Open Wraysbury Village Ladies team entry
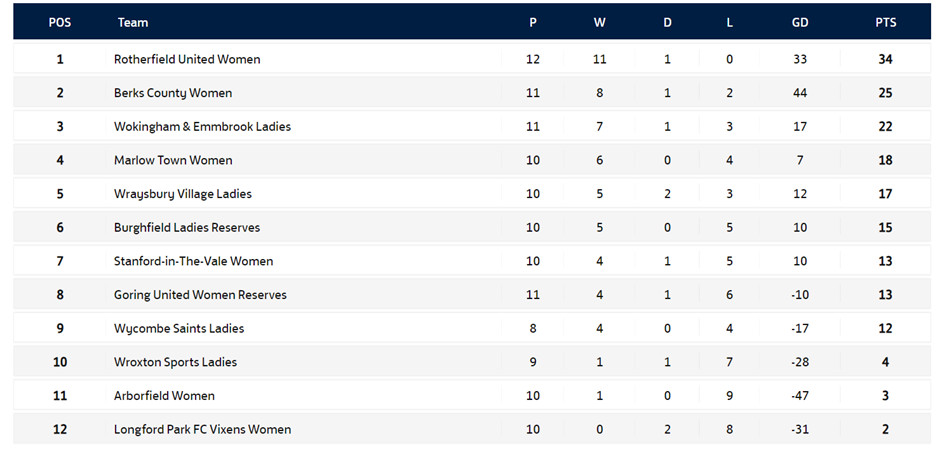Image resolution: width=940 pixels, height=459 pixels. coord(183,194)
